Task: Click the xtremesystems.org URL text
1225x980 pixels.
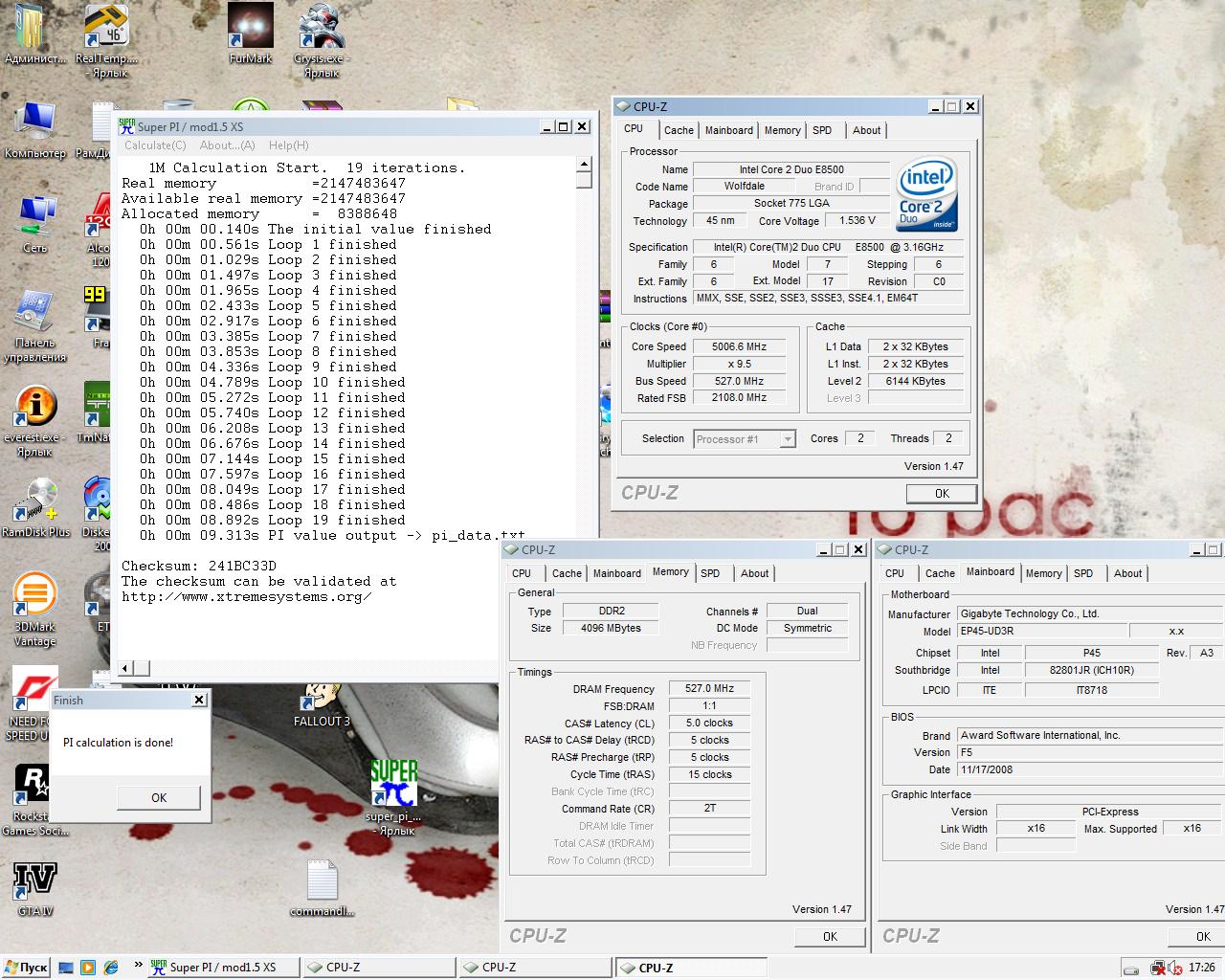Action: tap(247, 596)
